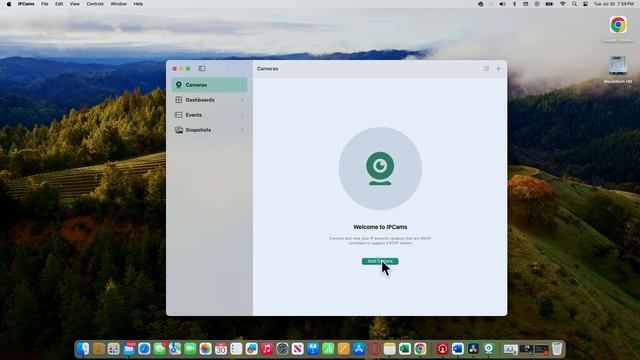Open Snapshots in the sidebar
This screenshot has height=360, width=640.
point(209,130)
